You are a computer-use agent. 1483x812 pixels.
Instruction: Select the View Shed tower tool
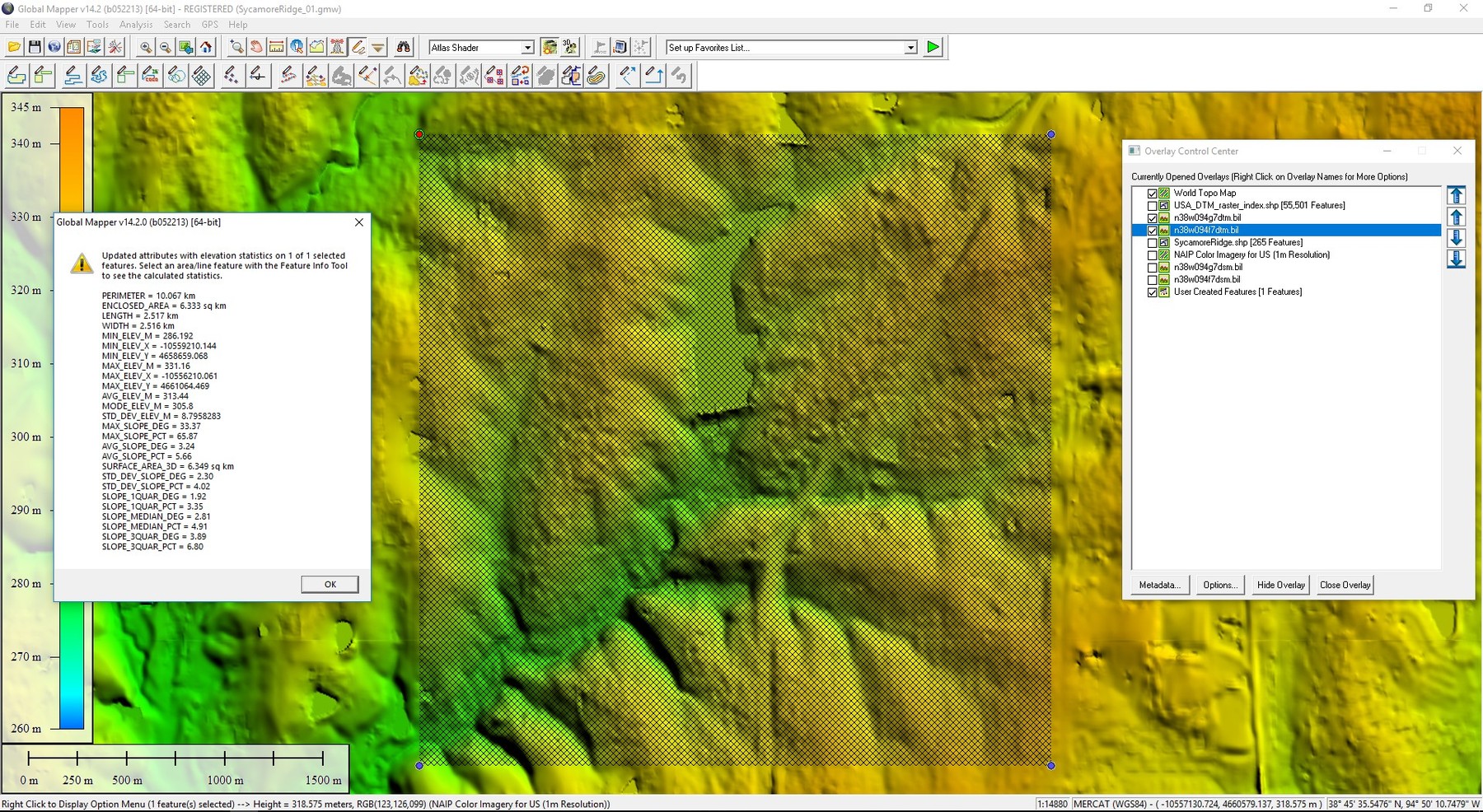coord(337,47)
